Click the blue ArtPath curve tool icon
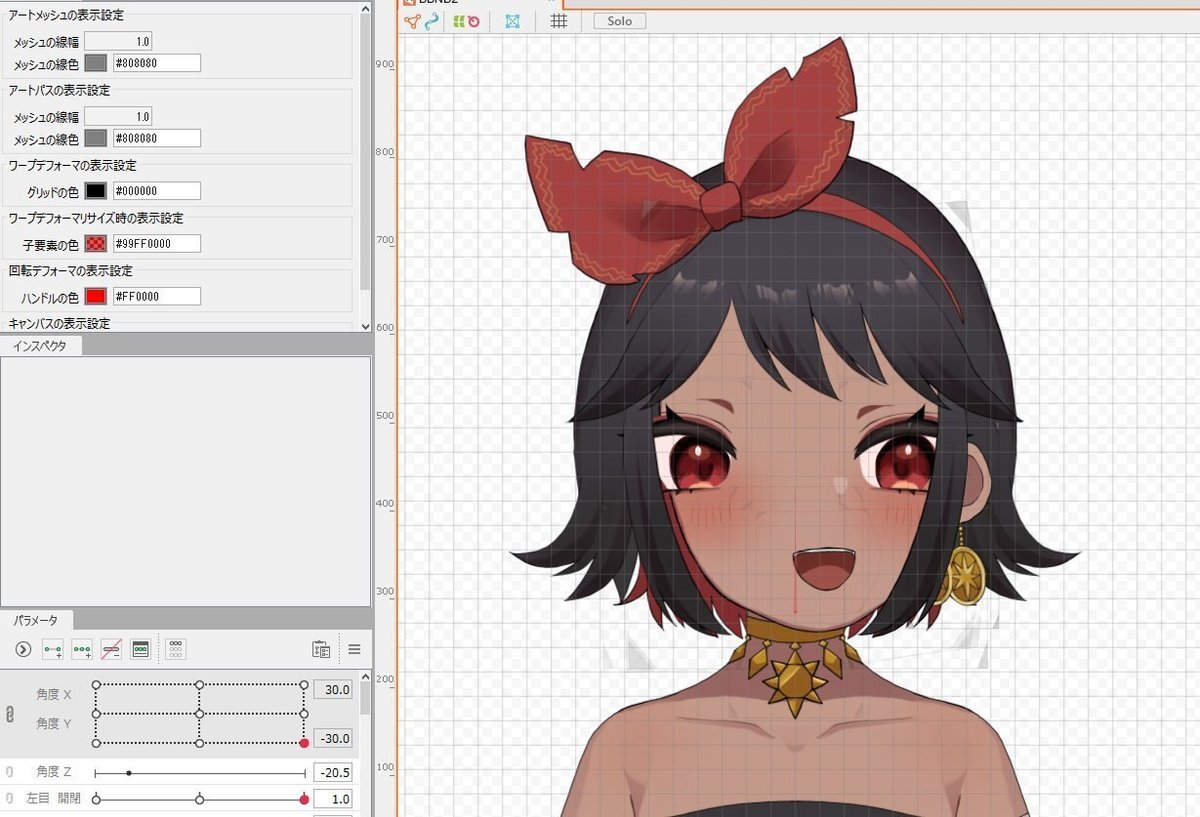The width and height of the screenshot is (1200, 817). [x=432, y=21]
